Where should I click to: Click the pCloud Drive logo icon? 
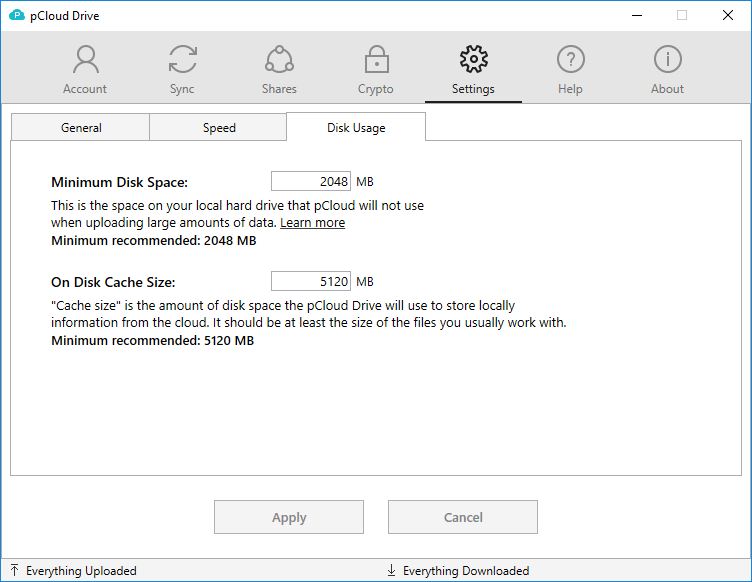(x=17, y=15)
